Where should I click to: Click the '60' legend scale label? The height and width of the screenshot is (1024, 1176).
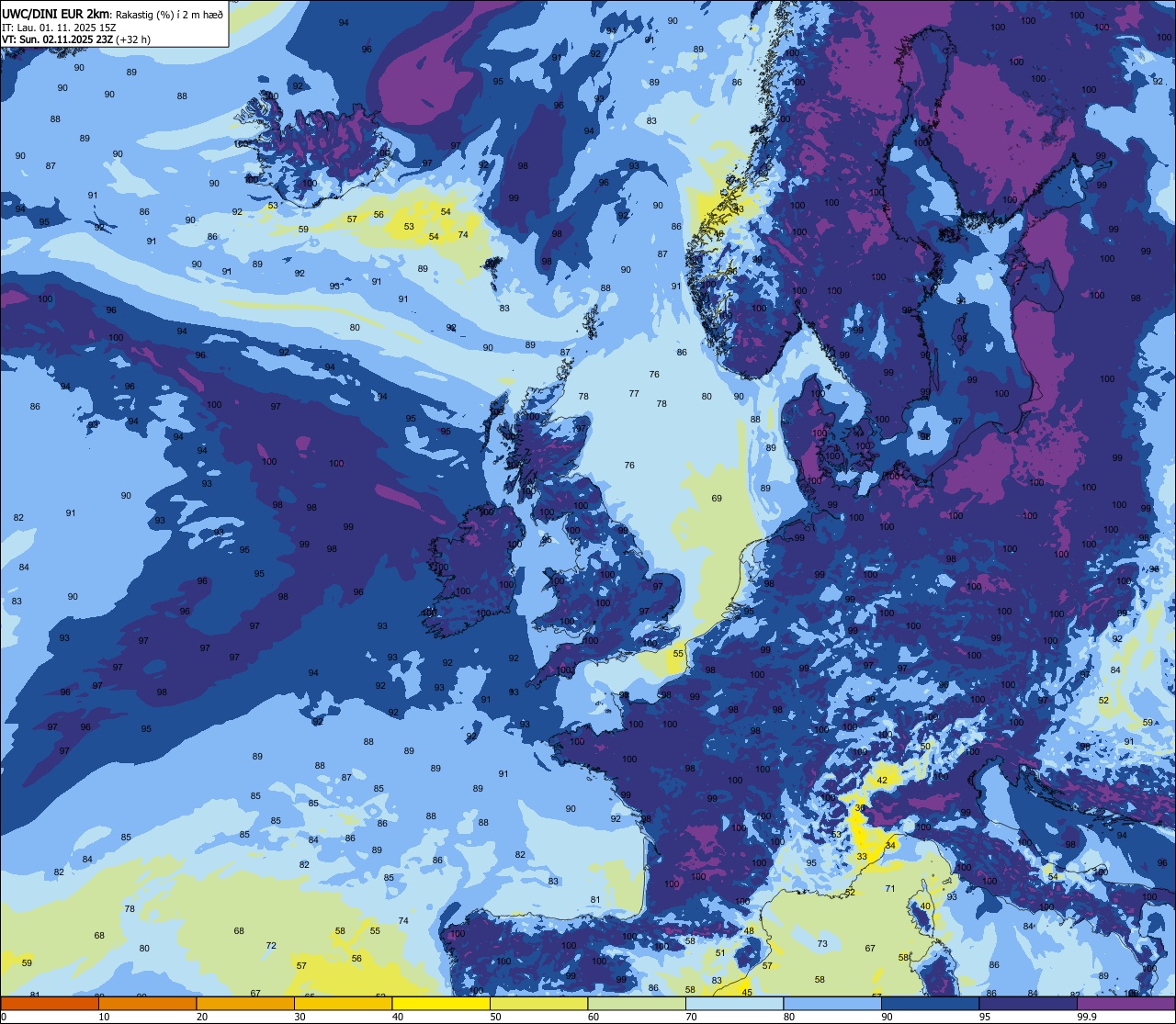click(x=594, y=1017)
